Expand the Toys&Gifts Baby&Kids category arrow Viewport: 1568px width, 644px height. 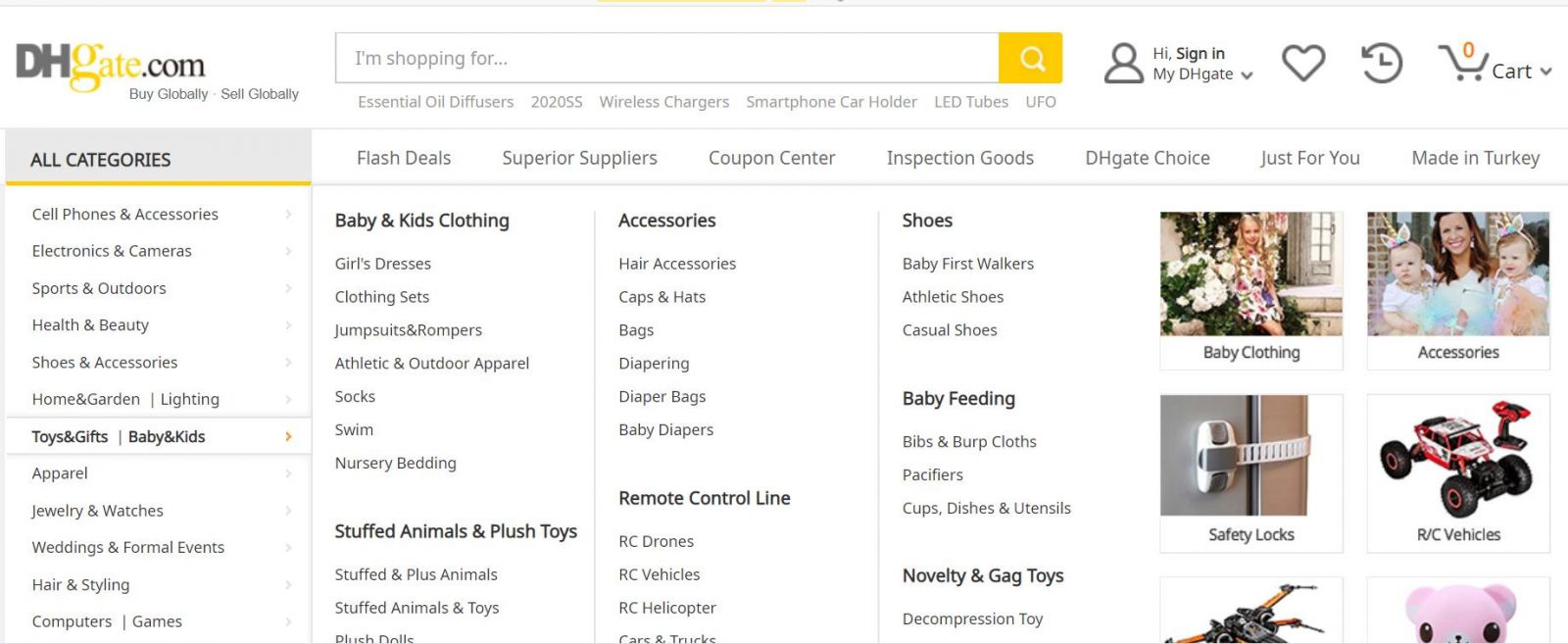click(x=288, y=436)
